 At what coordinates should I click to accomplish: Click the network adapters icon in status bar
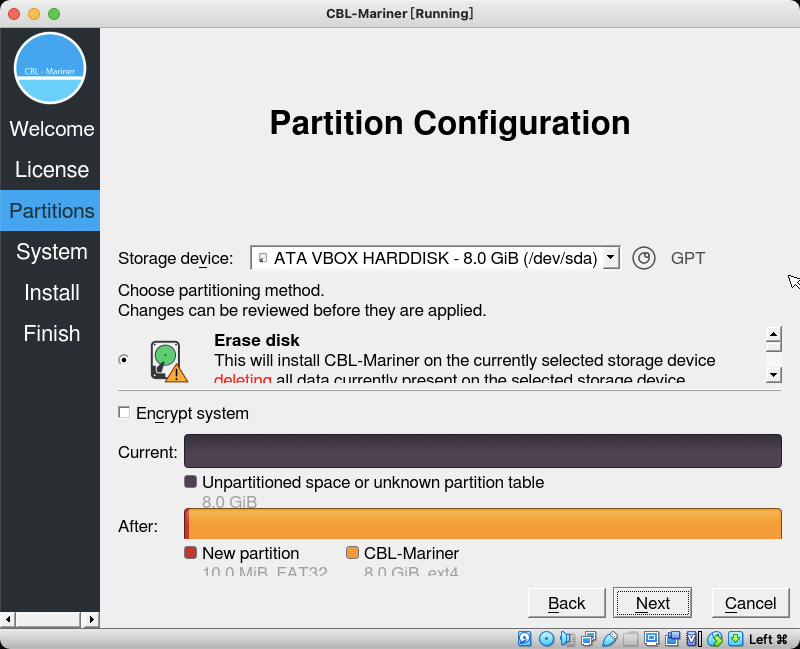(x=588, y=638)
